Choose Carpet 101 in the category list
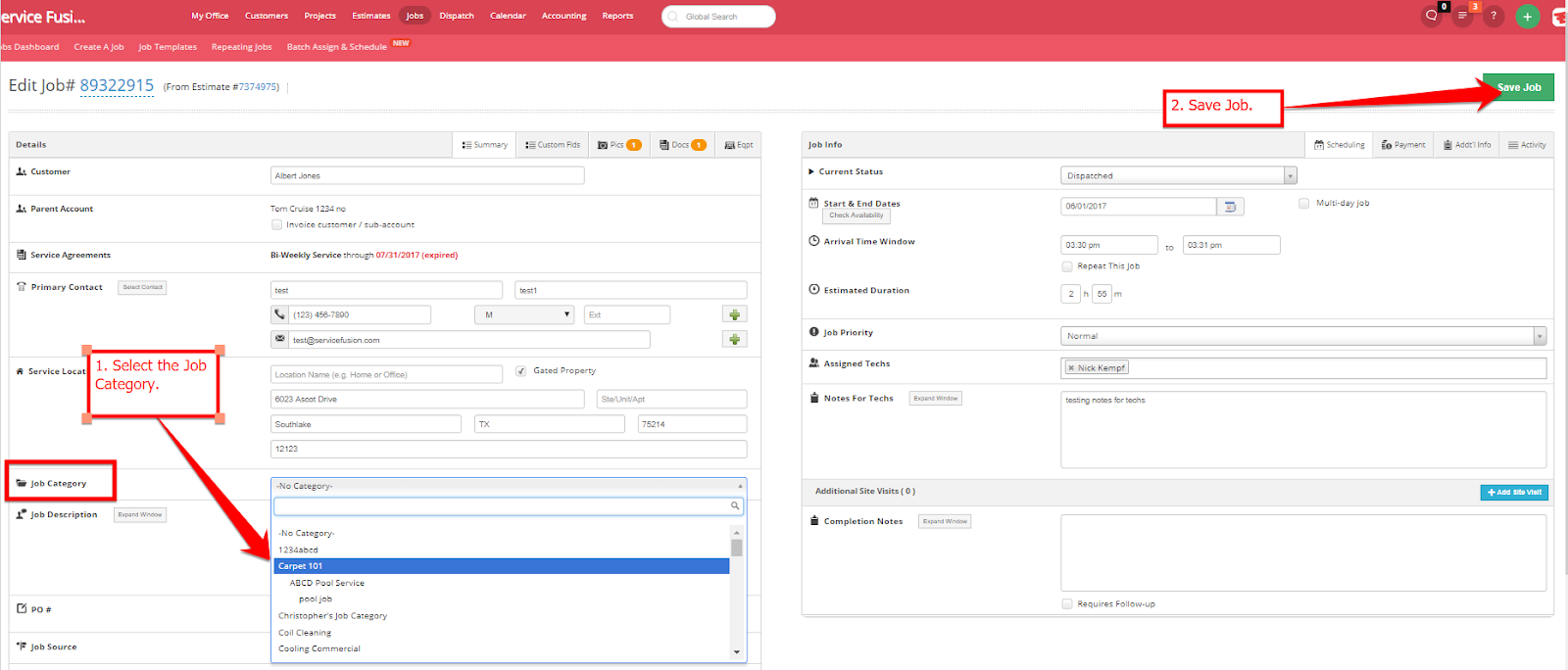Screen dimensions: 1568x670 (x=501, y=566)
